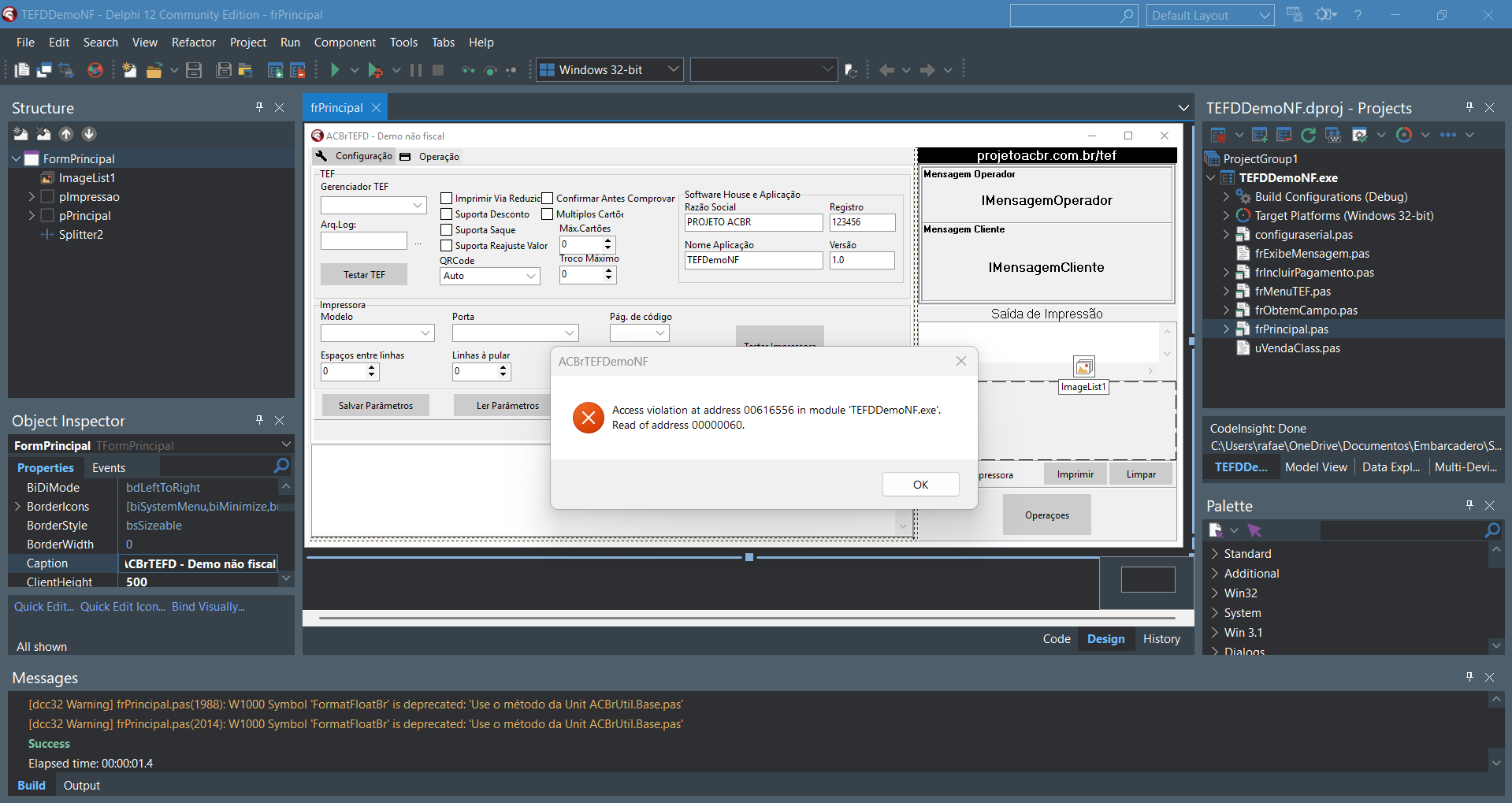
Task: Click the Testar TEF button
Action: point(364,274)
